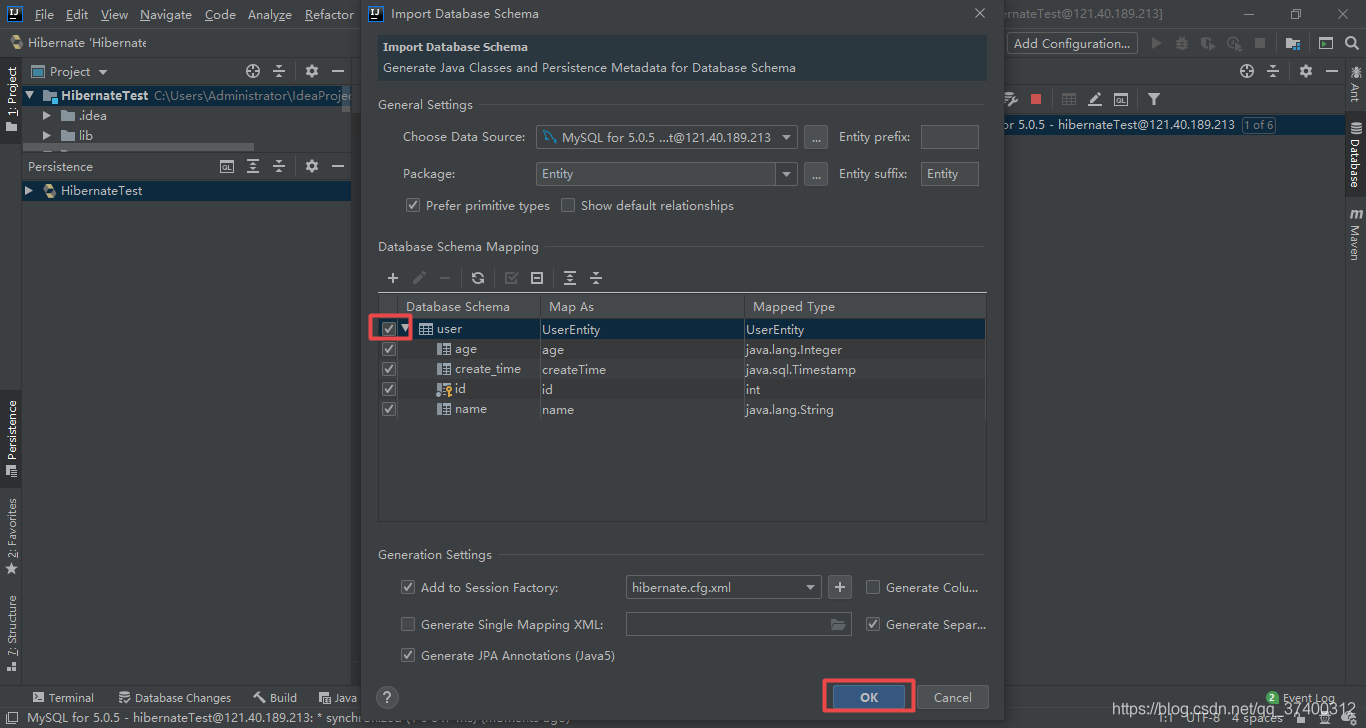
Task: Open the query console icon in Database toolbar
Action: pos(1121,99)
